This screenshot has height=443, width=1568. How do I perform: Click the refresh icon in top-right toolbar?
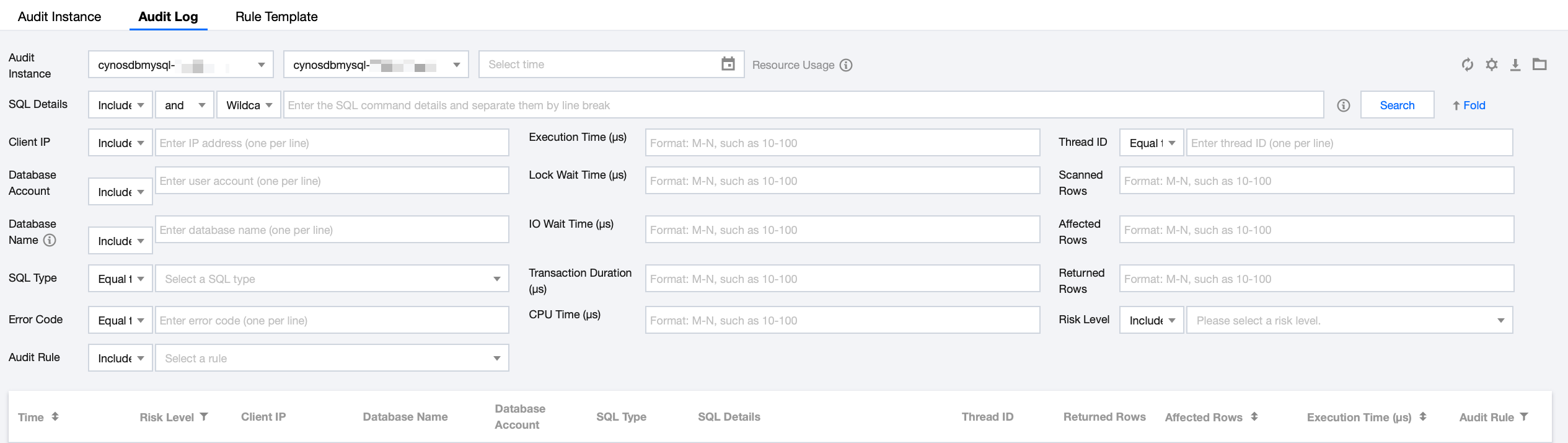[1467, 65]
